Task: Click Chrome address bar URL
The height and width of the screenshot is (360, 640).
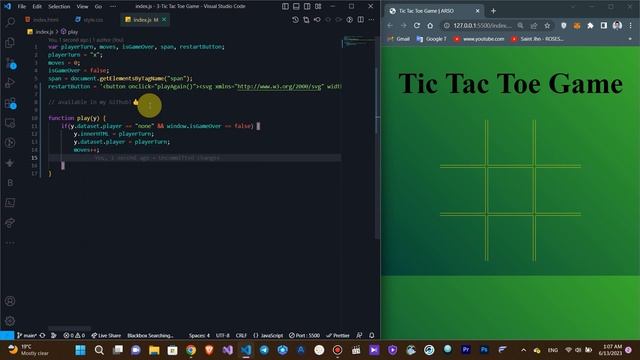Action: click(482, 25)
